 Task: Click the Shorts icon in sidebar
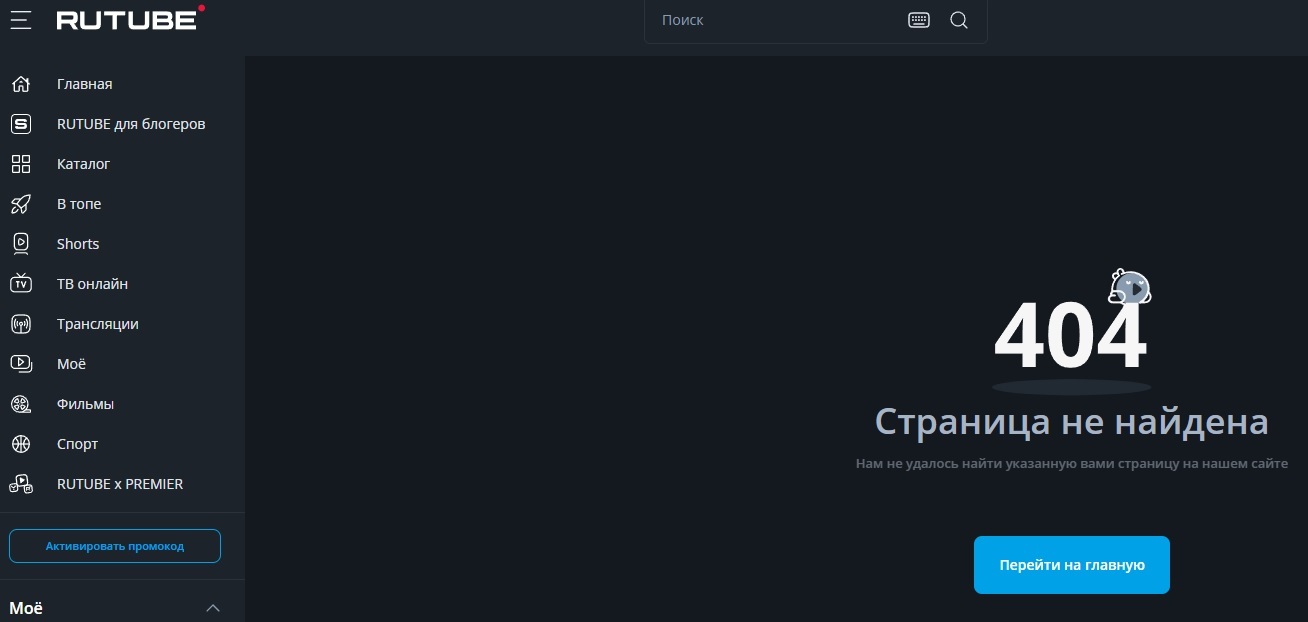click(21, 244)
